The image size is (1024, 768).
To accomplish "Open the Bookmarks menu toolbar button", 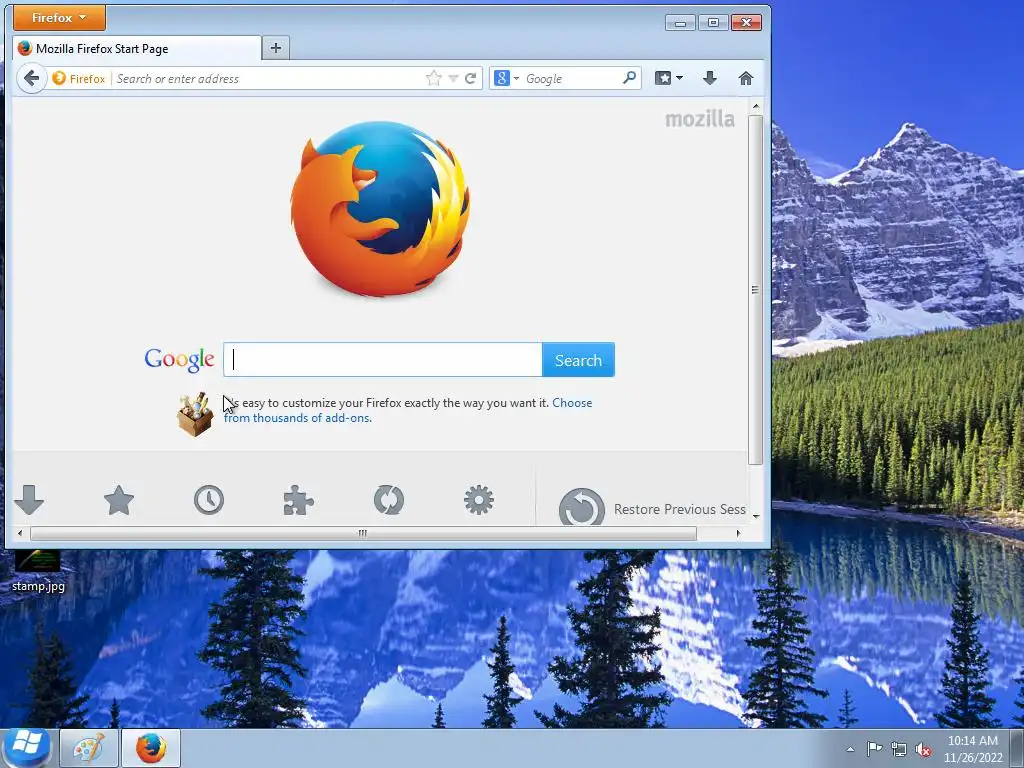I will (669, 78).
